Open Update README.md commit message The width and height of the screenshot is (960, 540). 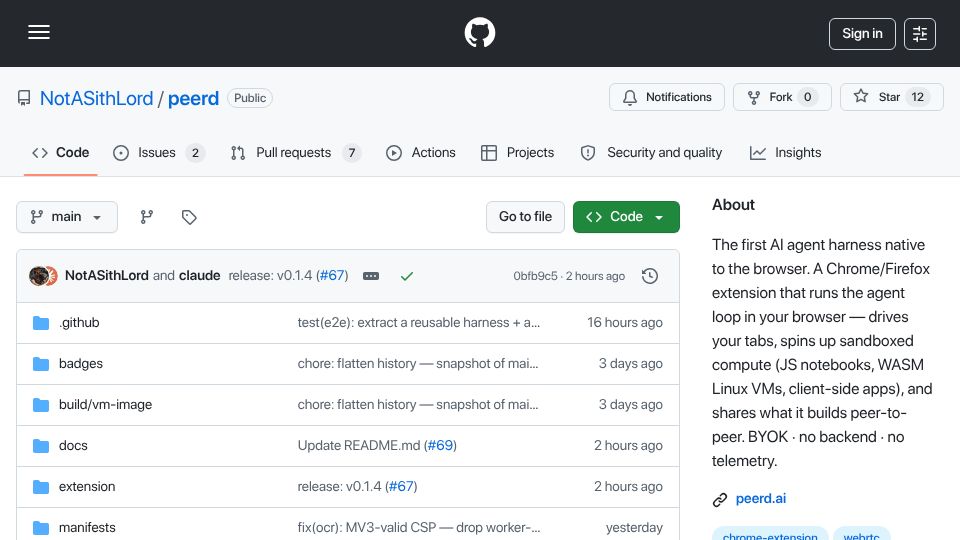(x=359, y=446)
